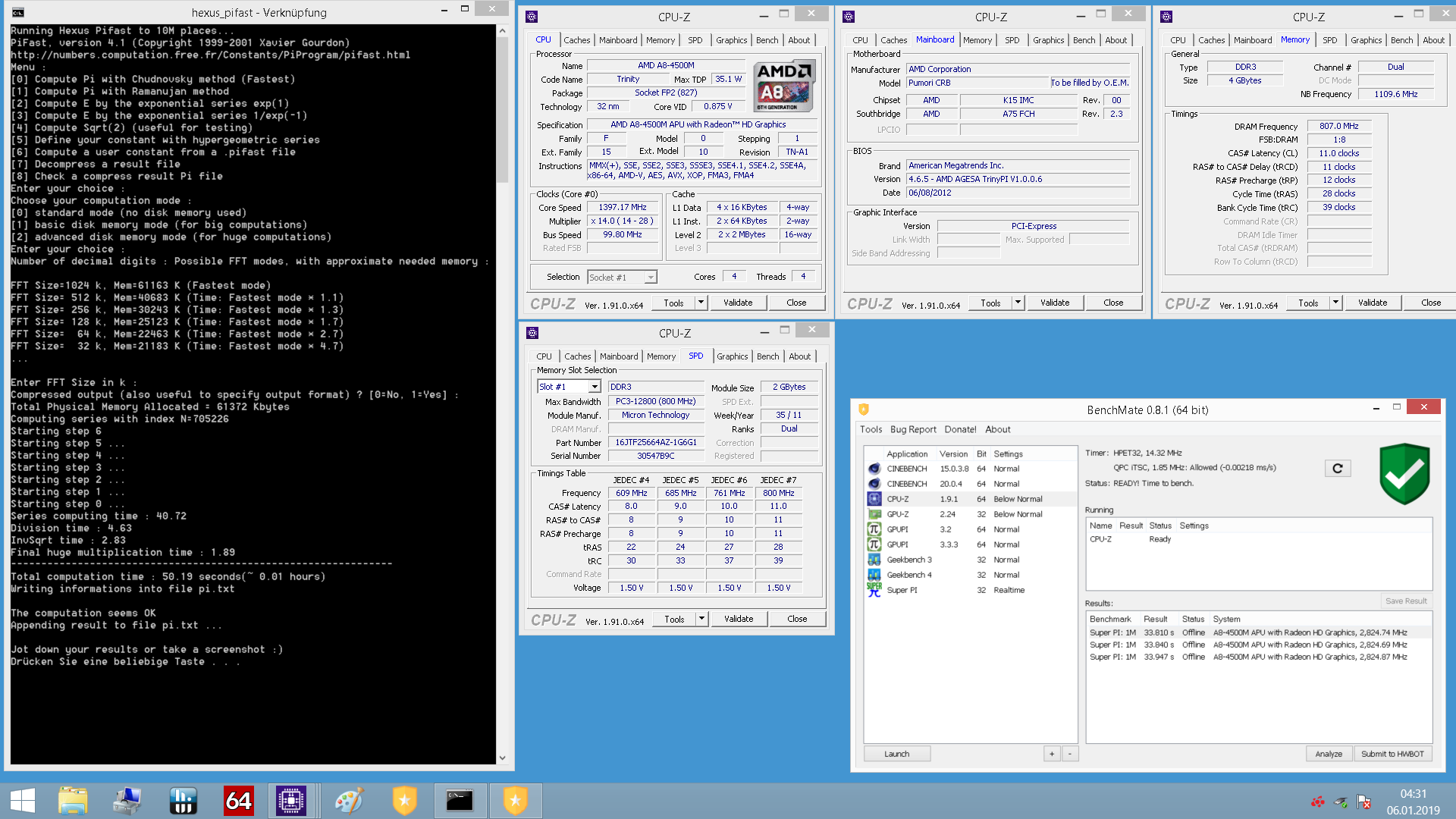Image resolution: width=1456 pixels, height=819 pixels.
Task: Click the BenchMate timer refresh icon
Action: point(1338,469)
